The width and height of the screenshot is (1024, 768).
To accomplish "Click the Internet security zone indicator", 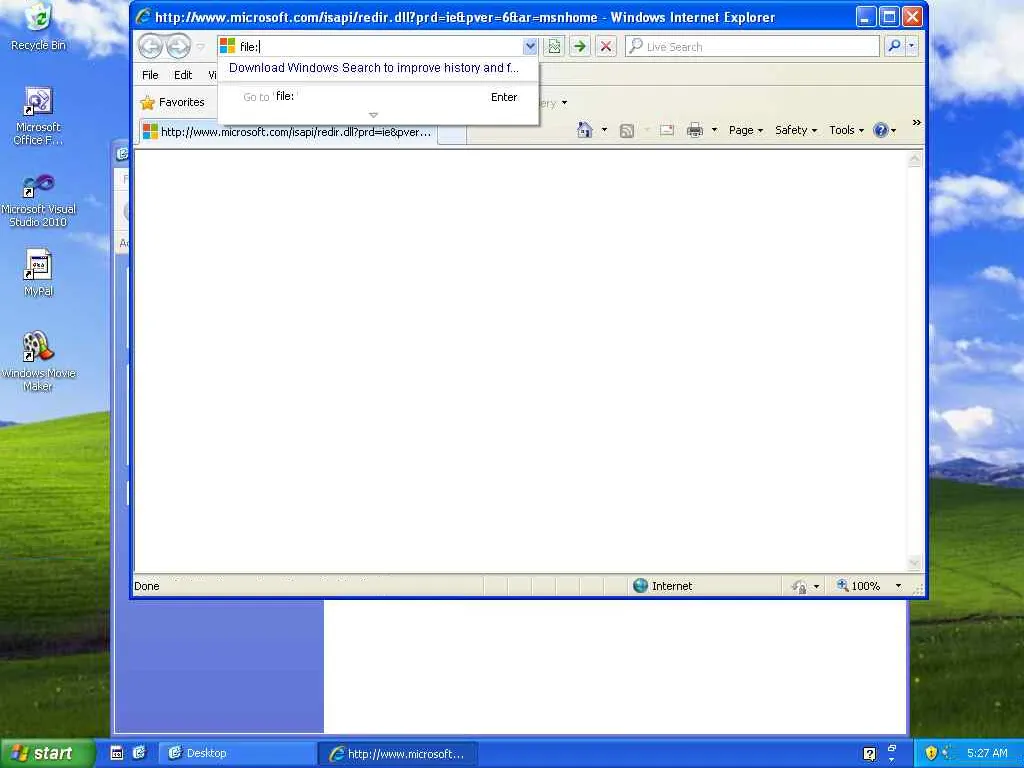I will tap(663, 586).
